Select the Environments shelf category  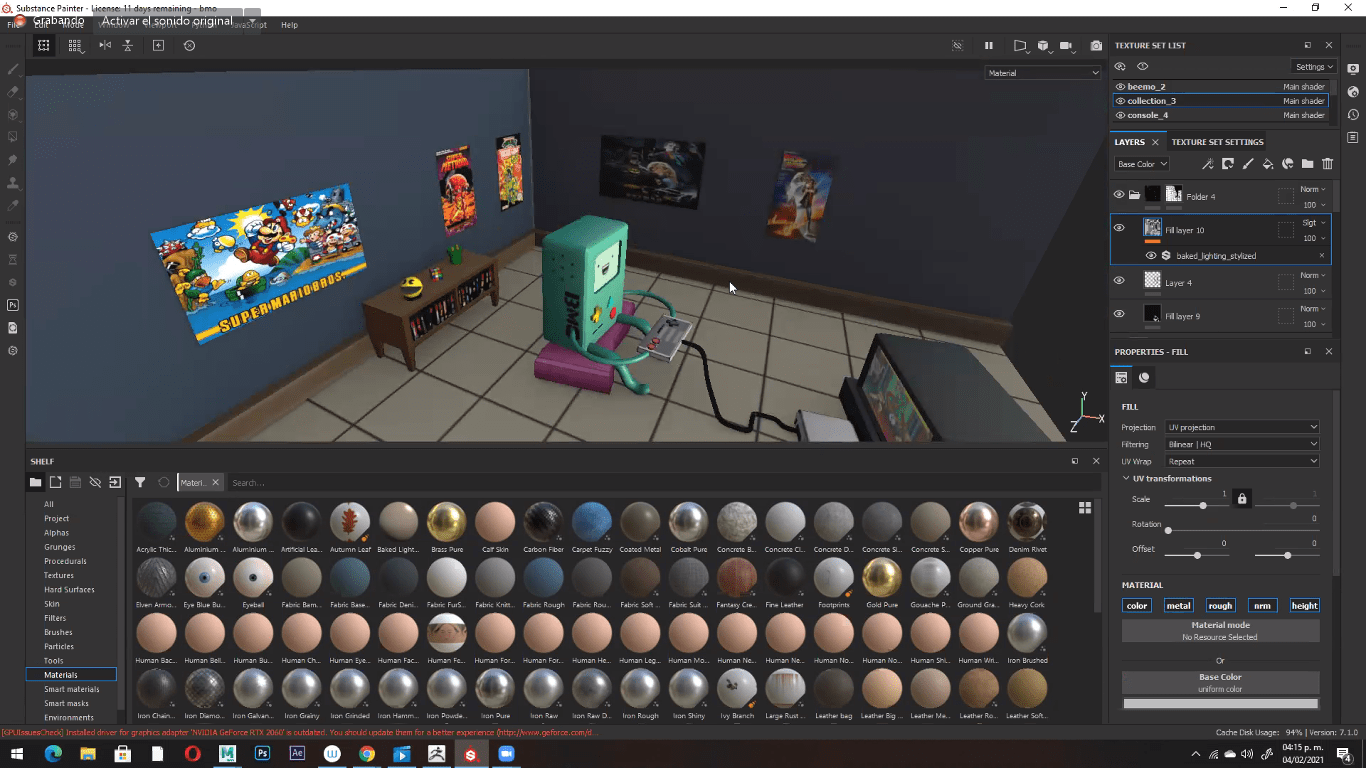point(68,717)
